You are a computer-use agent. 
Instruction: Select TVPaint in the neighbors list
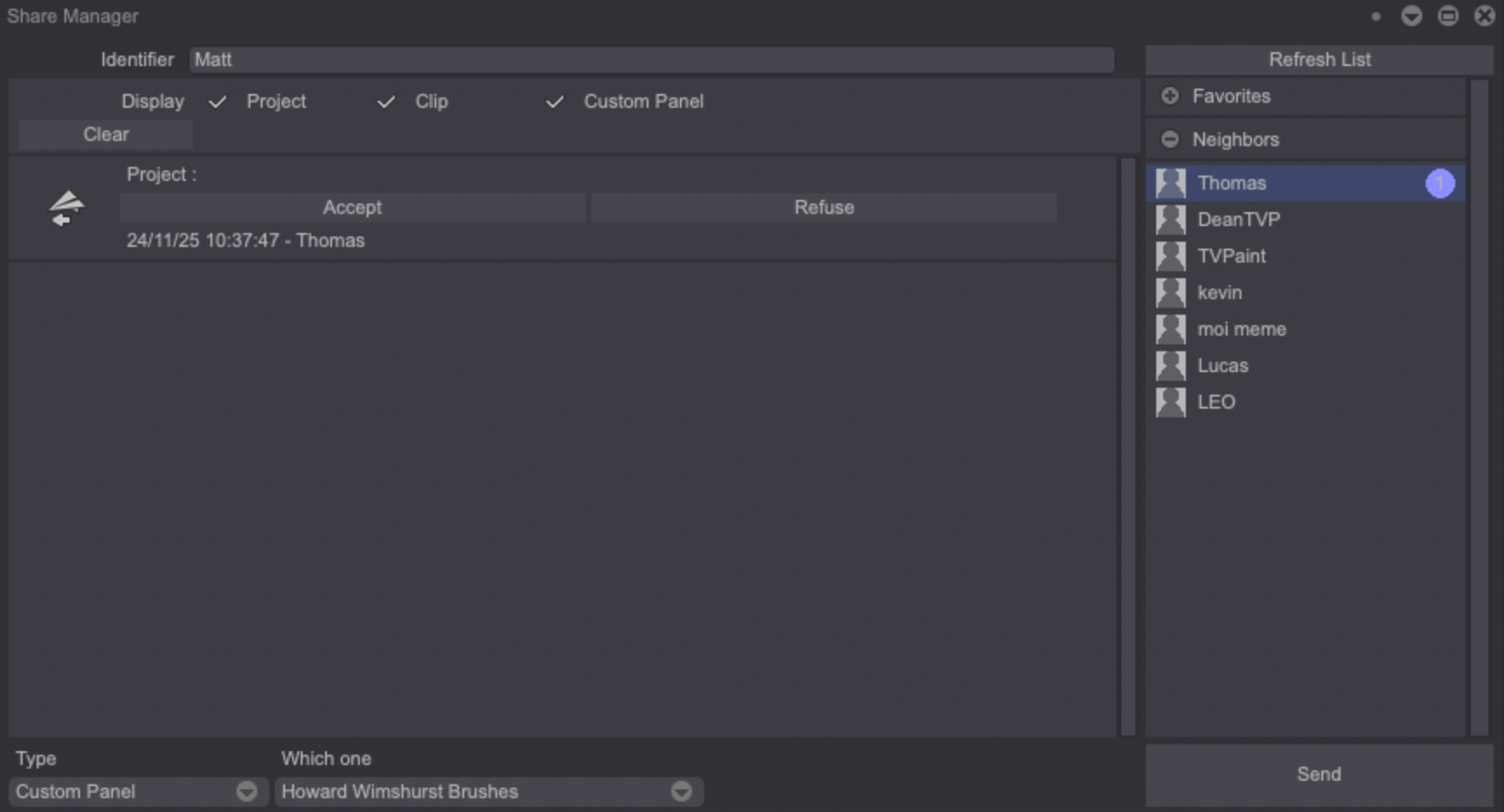[1231, 256]
